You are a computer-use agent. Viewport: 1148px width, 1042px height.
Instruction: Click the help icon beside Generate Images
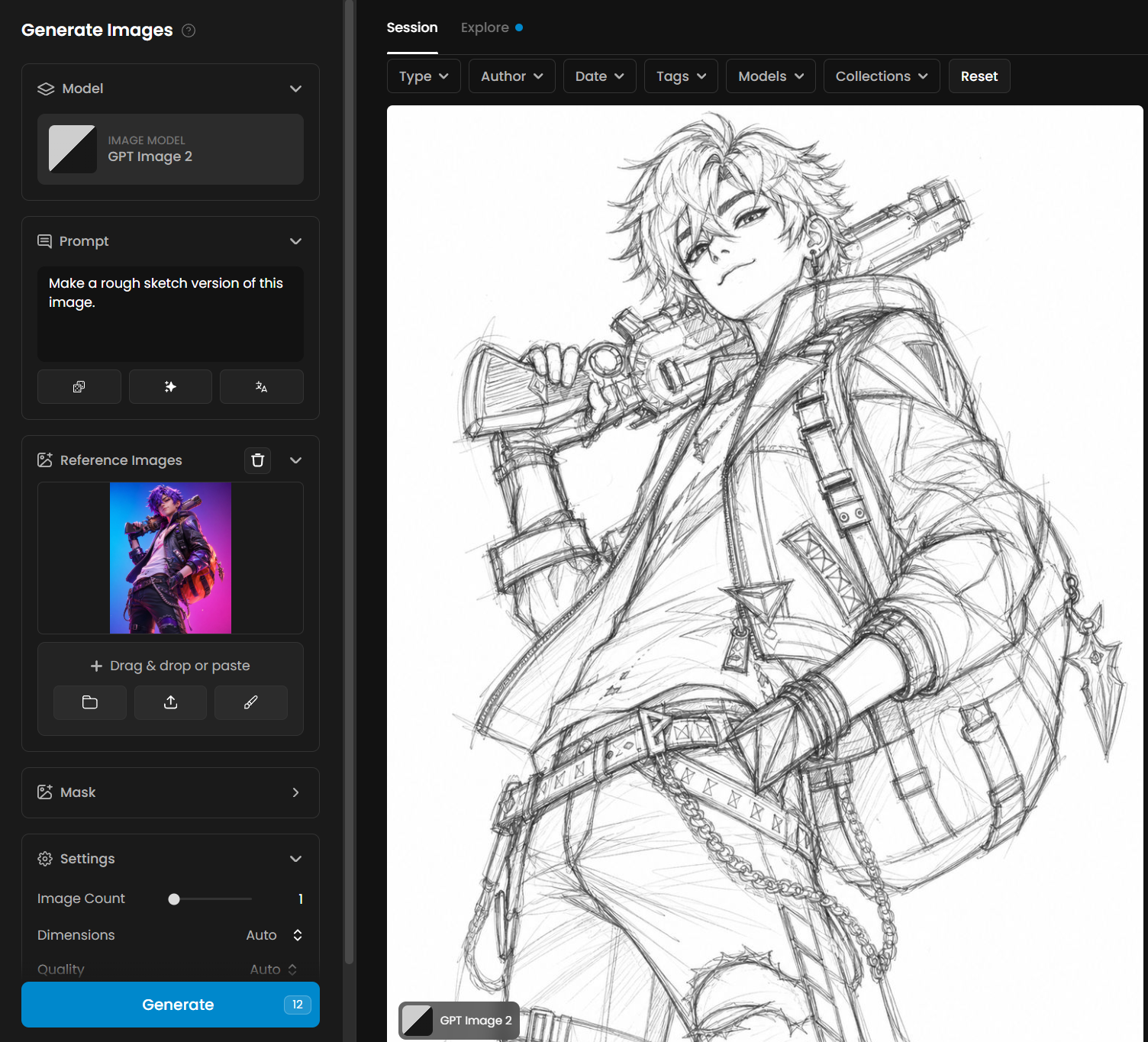[x=189, y=31]
